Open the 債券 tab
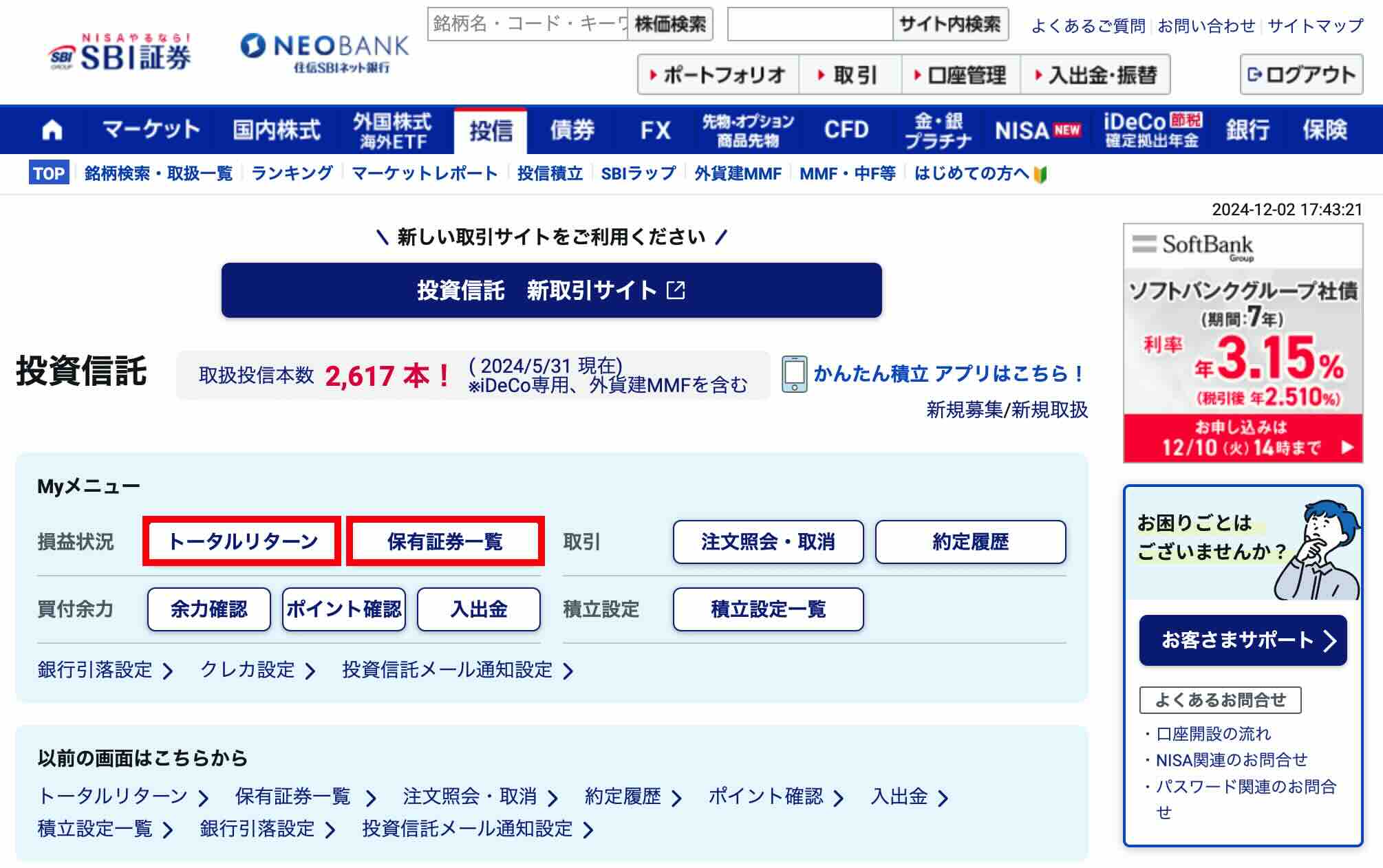The height and width of the screenshot is (868, 1383). (x=572, y=130)
